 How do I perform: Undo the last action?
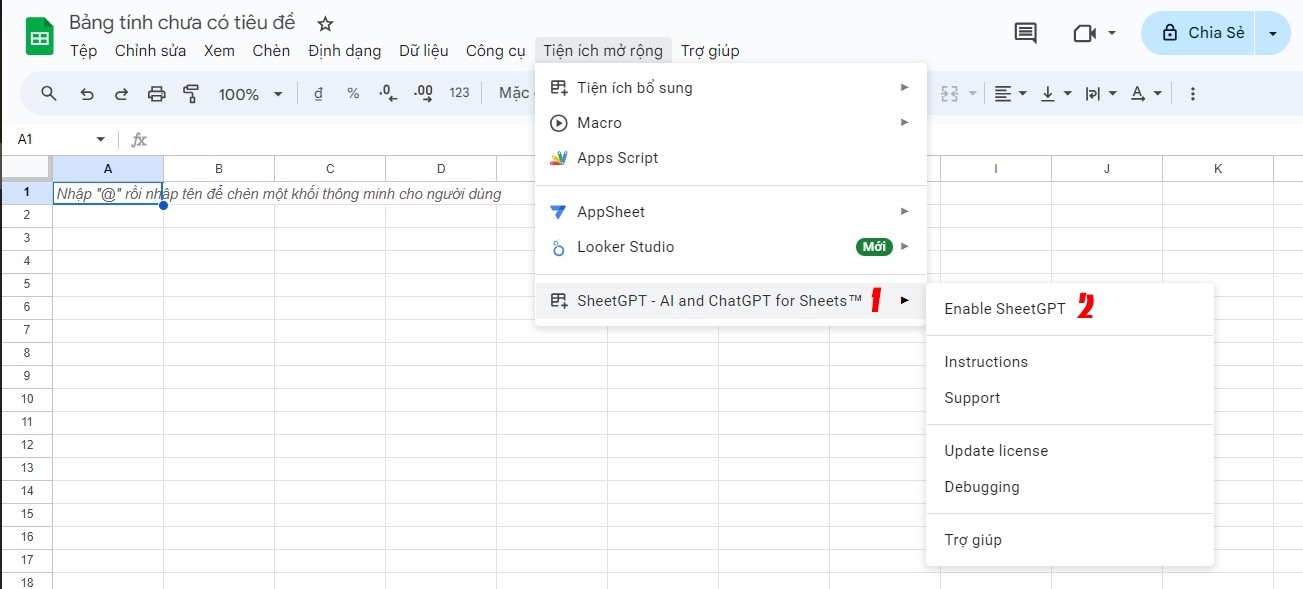click(87, 93)
